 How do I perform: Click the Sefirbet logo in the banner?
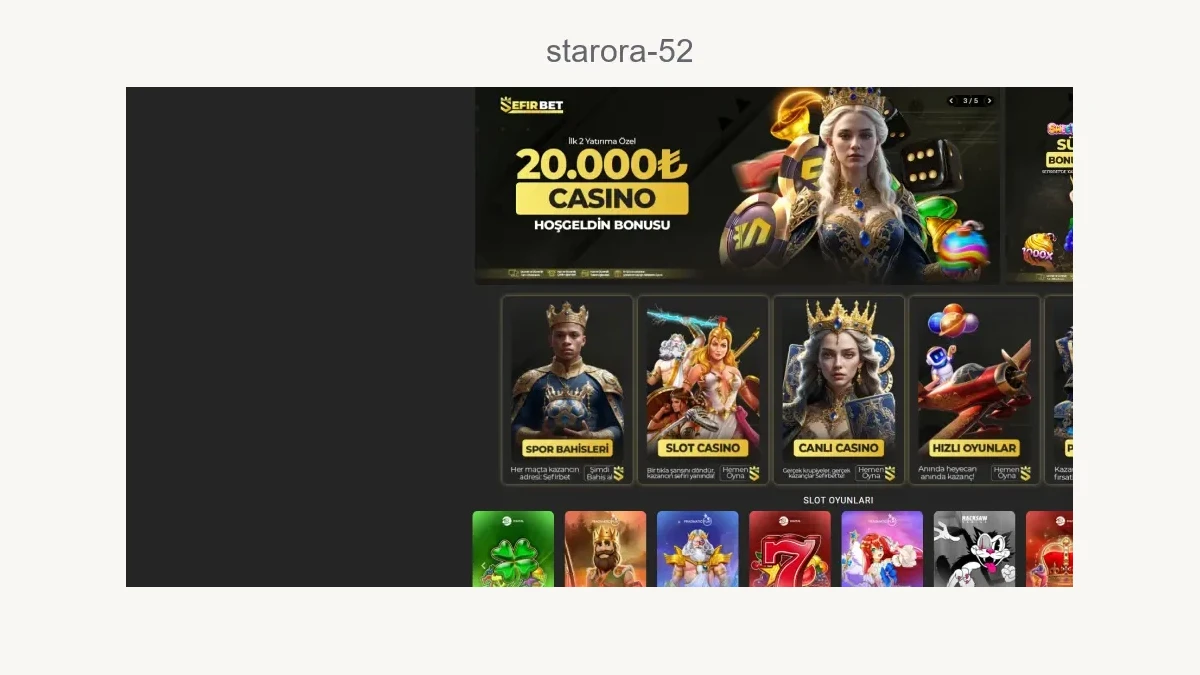pyautogui.click(x=531, y=105)
